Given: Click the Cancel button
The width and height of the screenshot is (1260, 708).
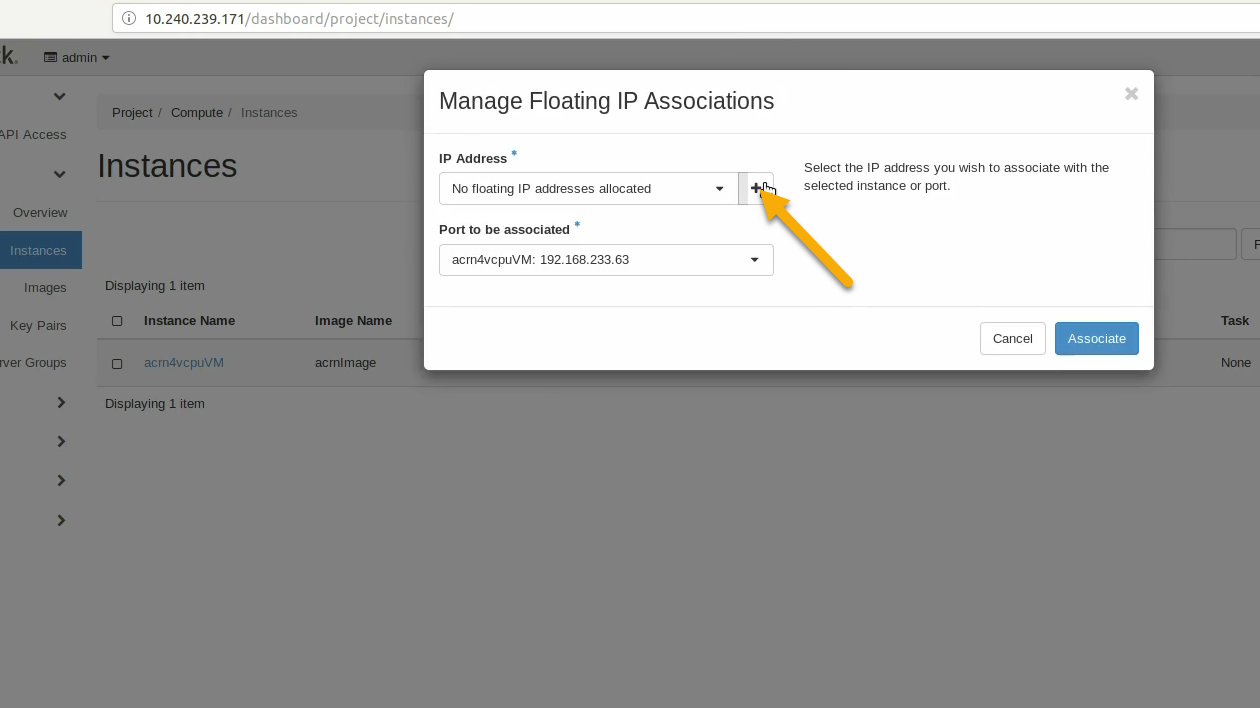Looking at the screenshot, I should click(x=1012, y=338).
